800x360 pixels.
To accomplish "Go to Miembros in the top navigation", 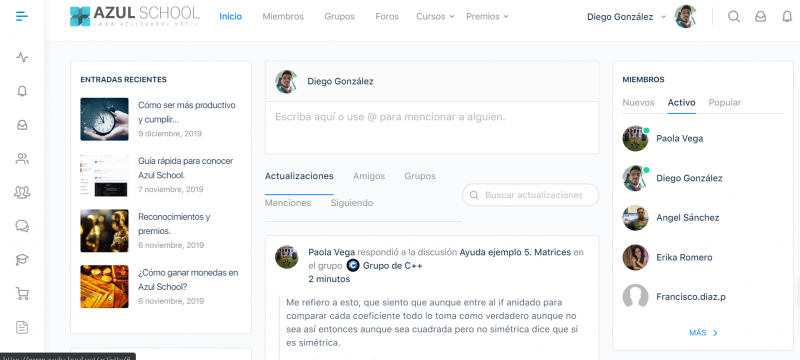I will click(x=283, y=16).
